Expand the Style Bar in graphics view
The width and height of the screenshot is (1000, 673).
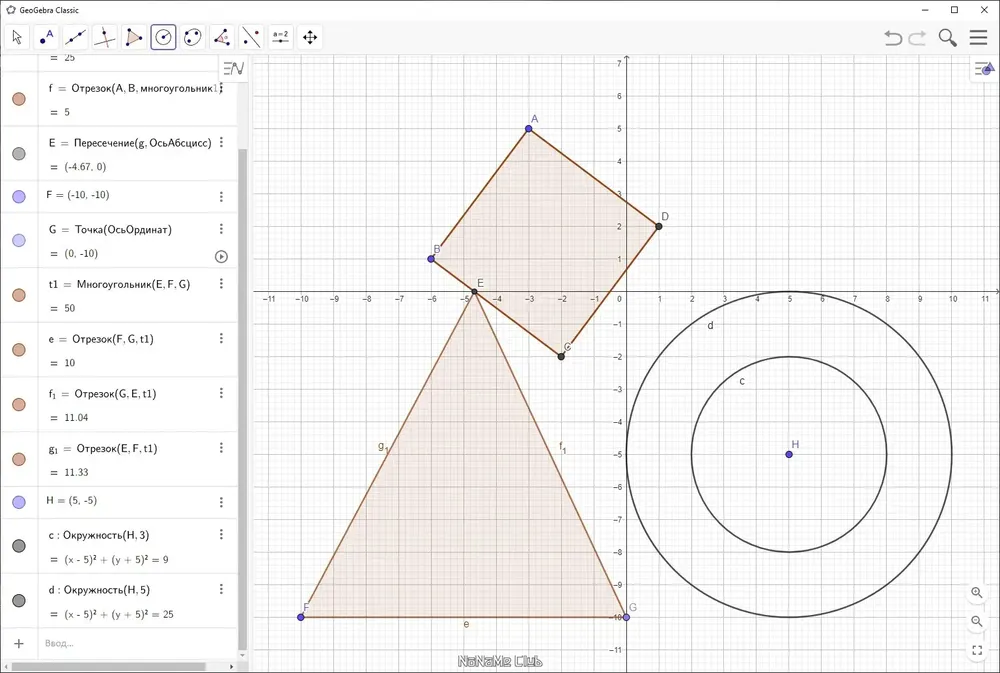pyautogui.click(x=984, y=69)
